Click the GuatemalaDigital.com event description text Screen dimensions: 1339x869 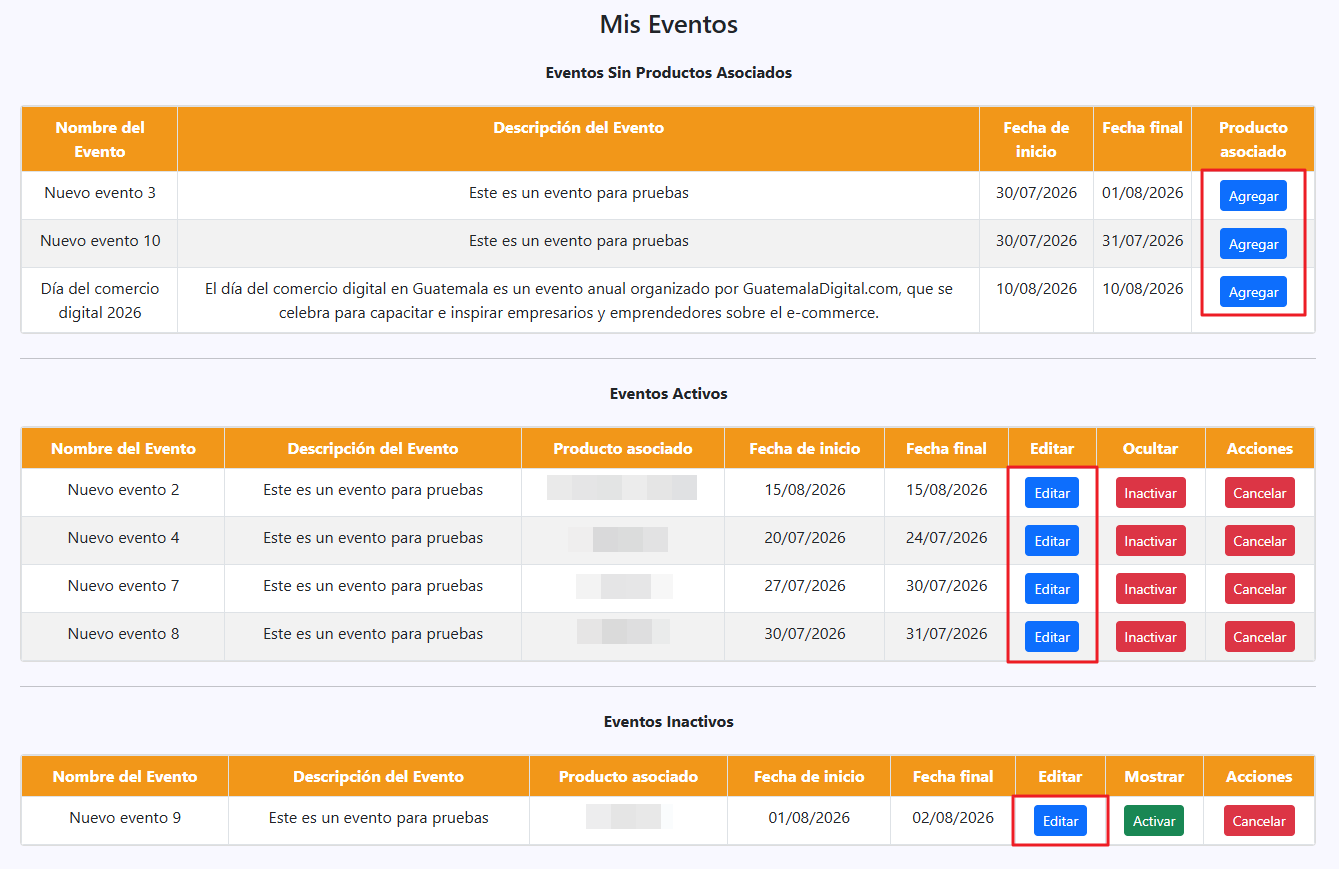pyautogui.click(x=579, y=301)
